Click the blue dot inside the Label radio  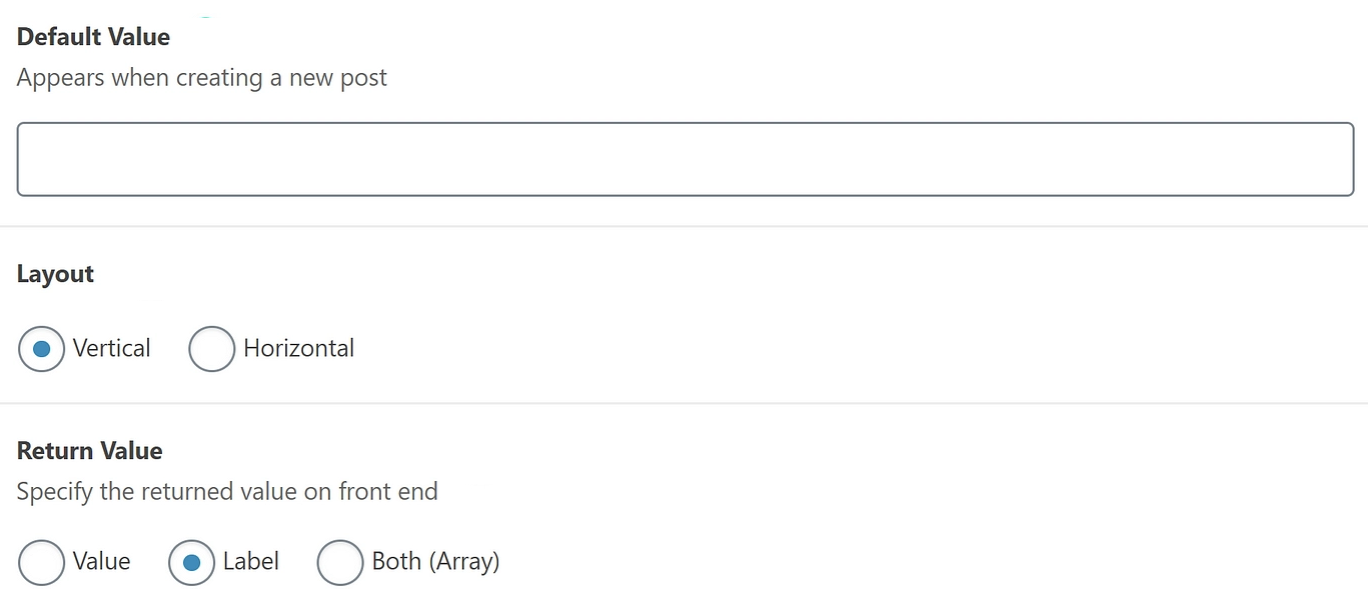coord(191,563)
